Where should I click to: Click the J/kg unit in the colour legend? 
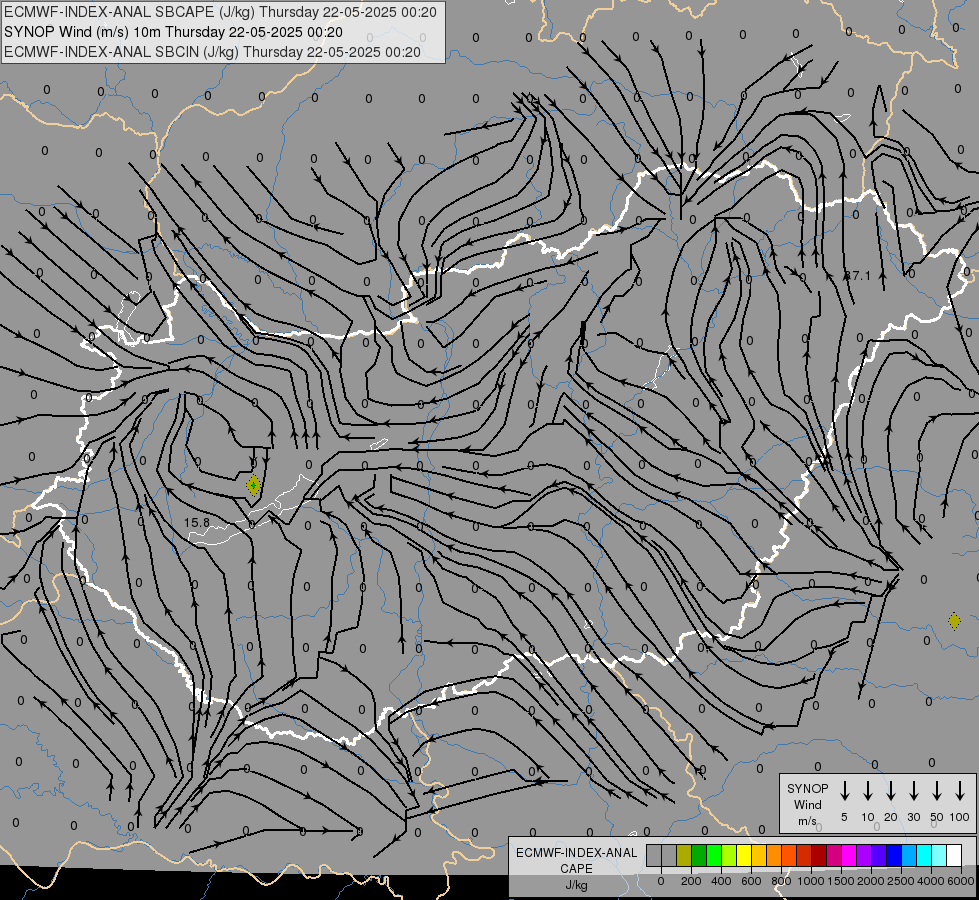pyautogui.click(x=576, y=885)
